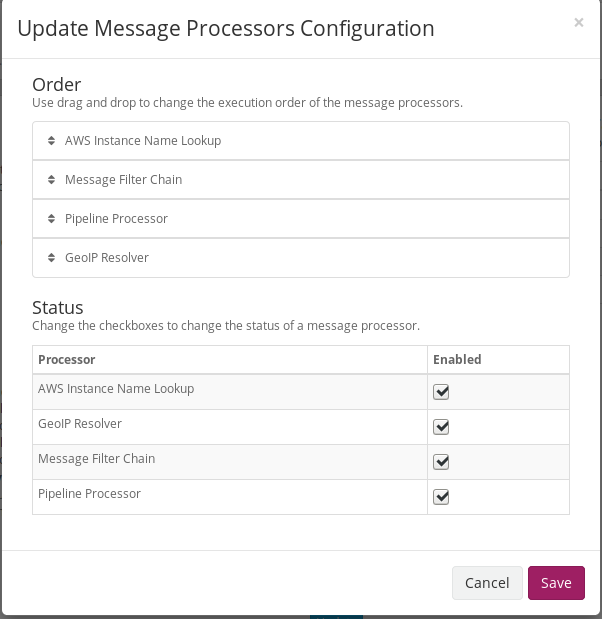Click the Processor column header
This screenshot has width=602, height=619.
(66, 359)
